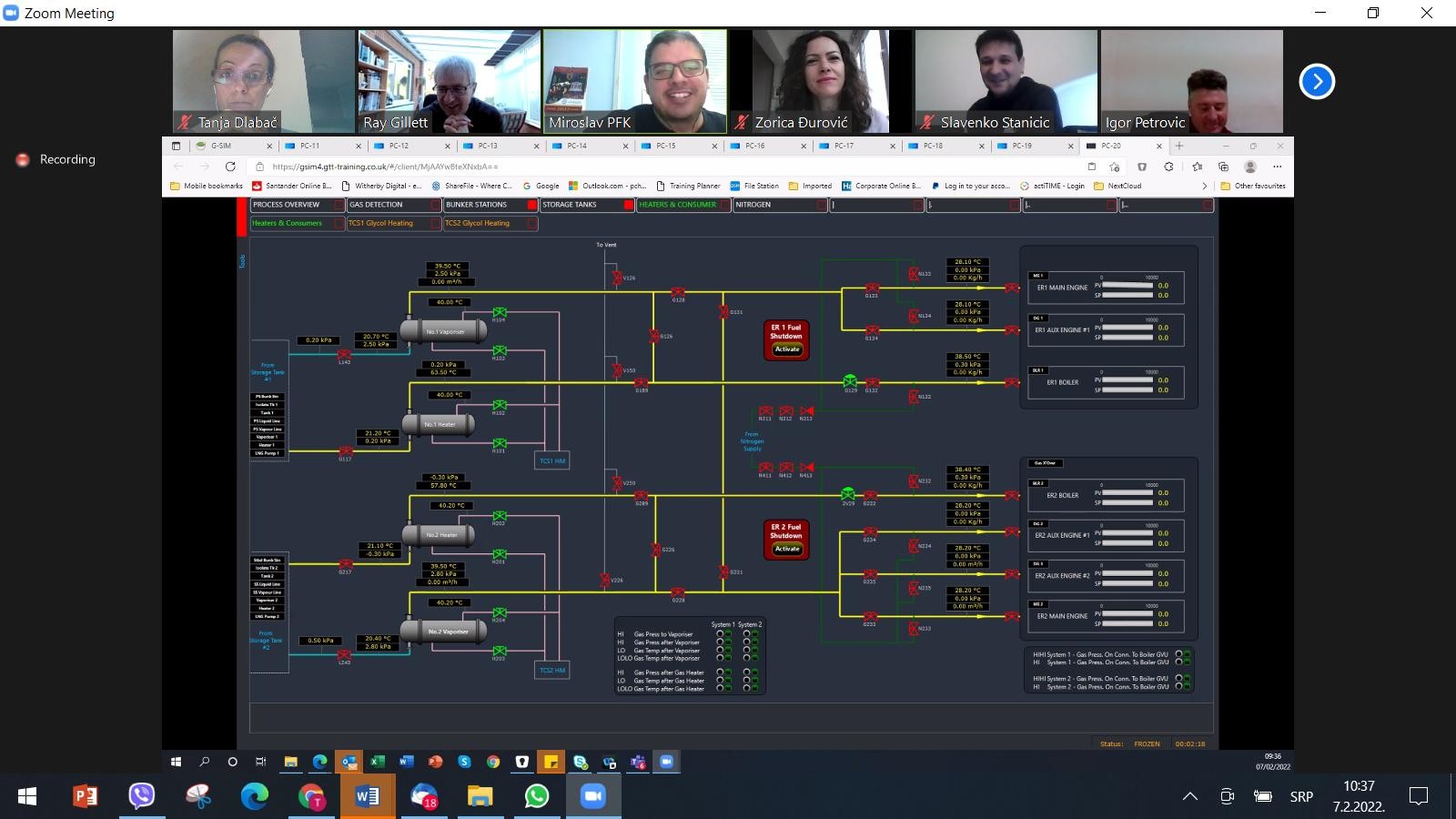This screenshot has width=1456, height=819.
Task: Select the NITROGEN tab
Action: 780,205
